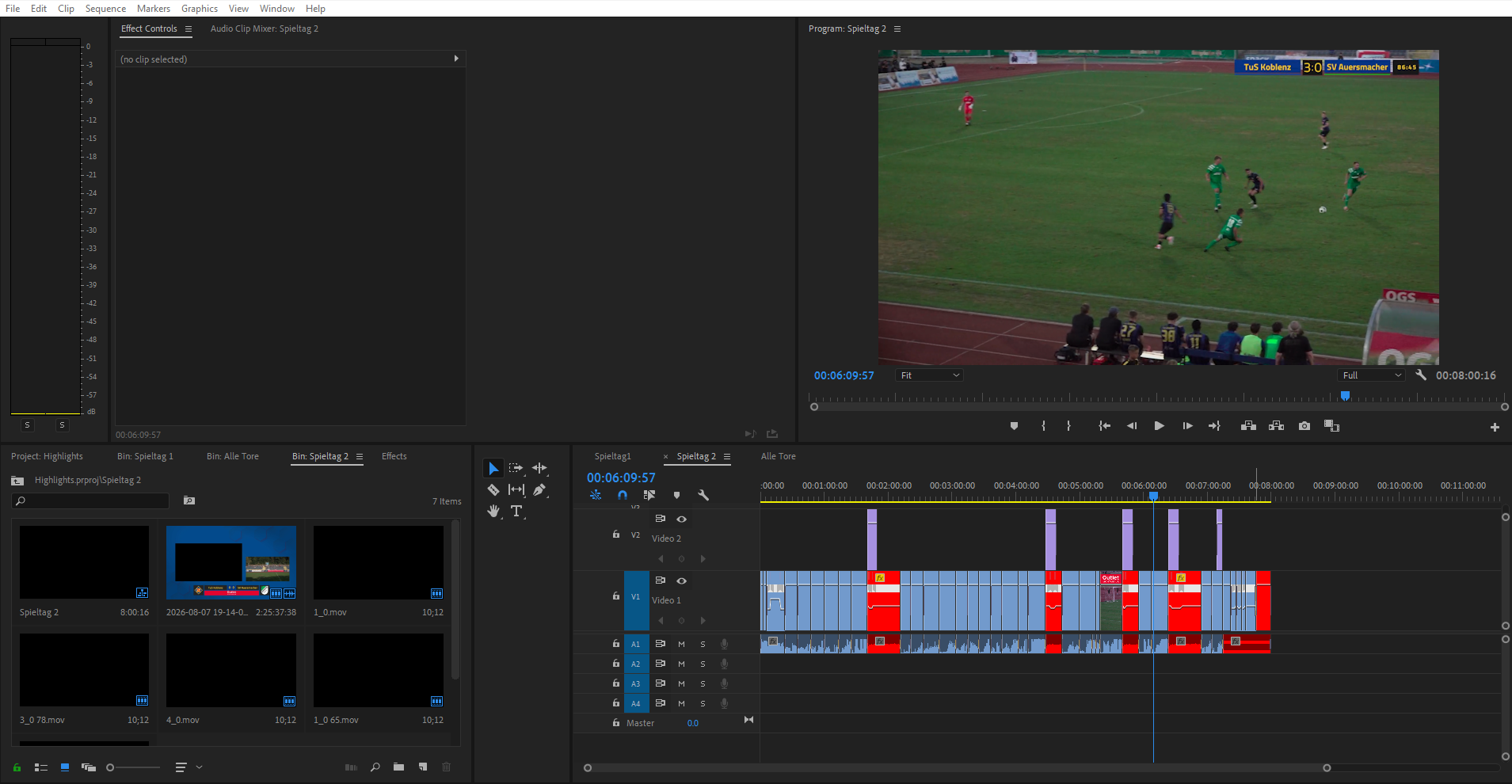Toggle Video 1 track output eye
This screenshot has height=784, width=1512.
681,580
